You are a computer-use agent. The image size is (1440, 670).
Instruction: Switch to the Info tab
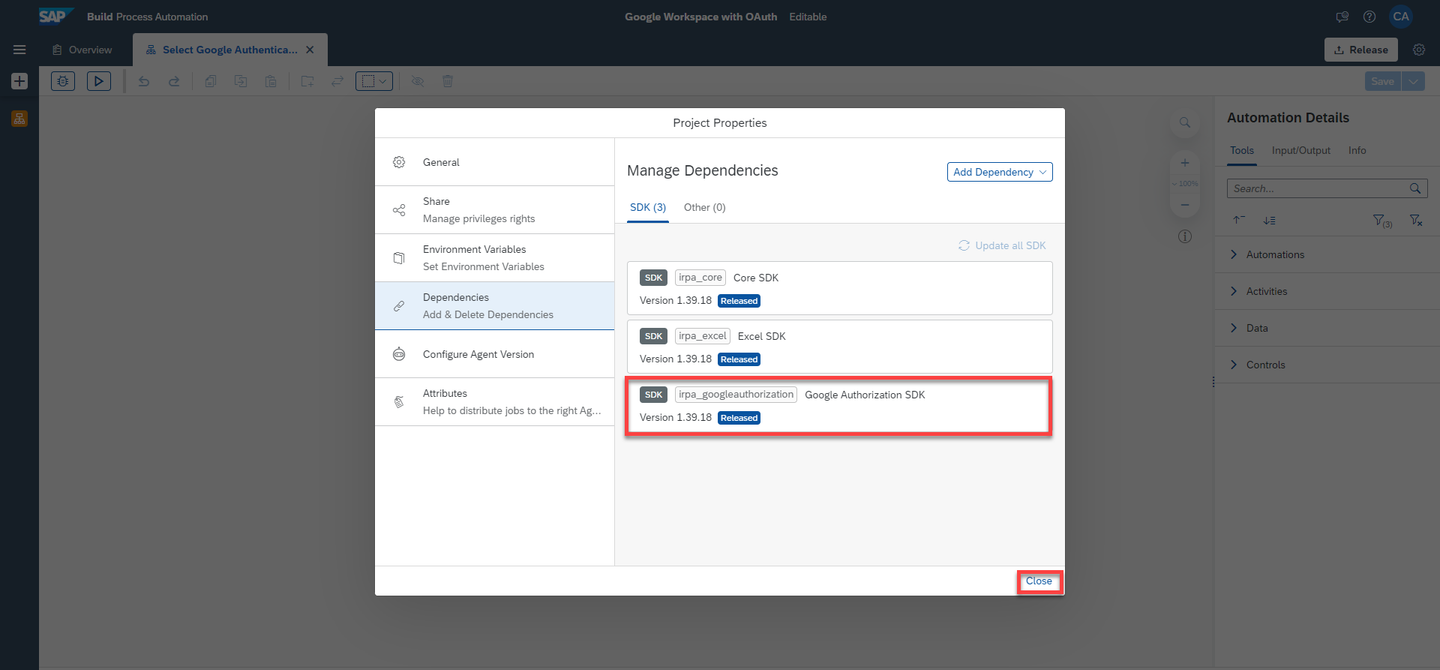(1357, 150)
